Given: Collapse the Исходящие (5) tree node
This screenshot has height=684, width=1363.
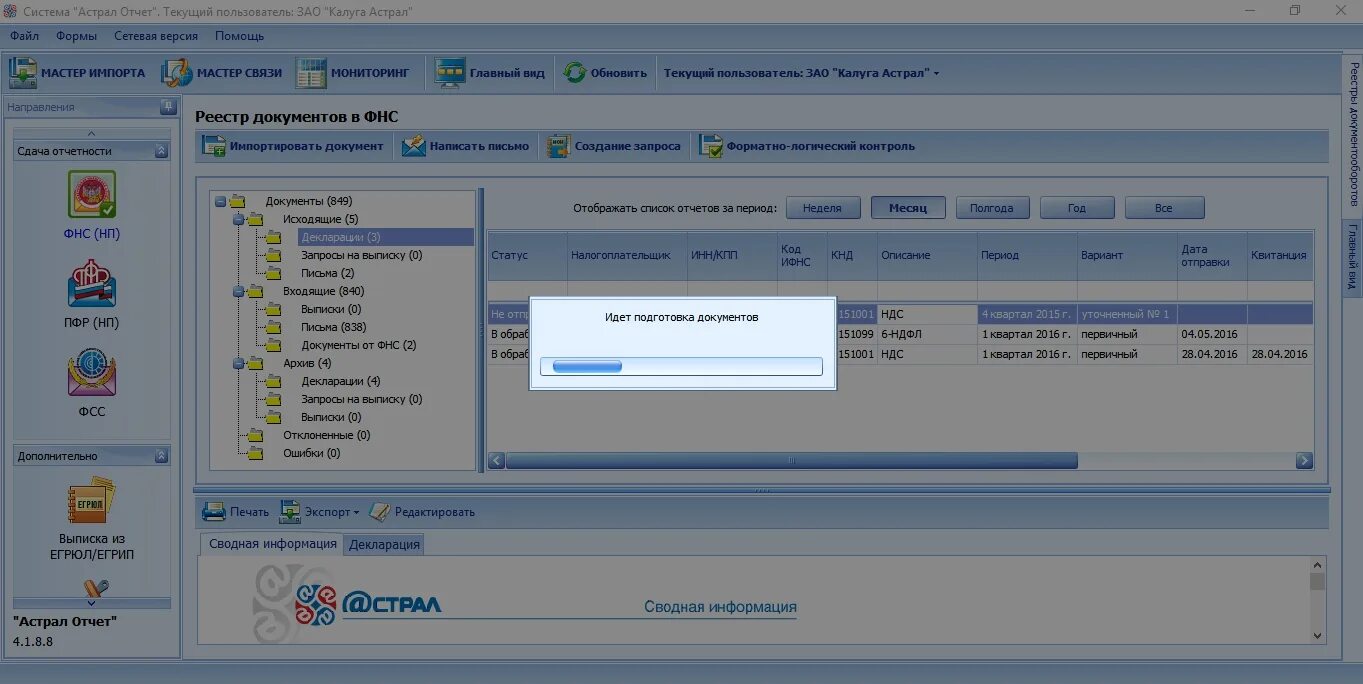Looking at the screenshot, I should coord(238,219).
